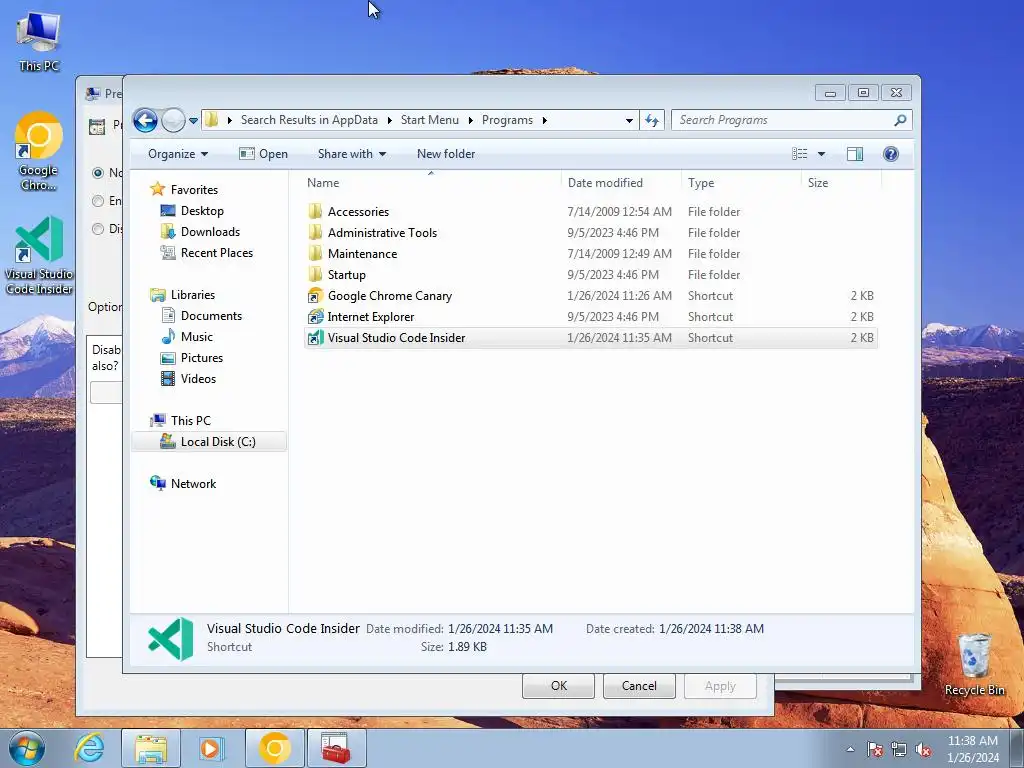
Task: Select This PC in navigation pane
Action: [191, 421]
